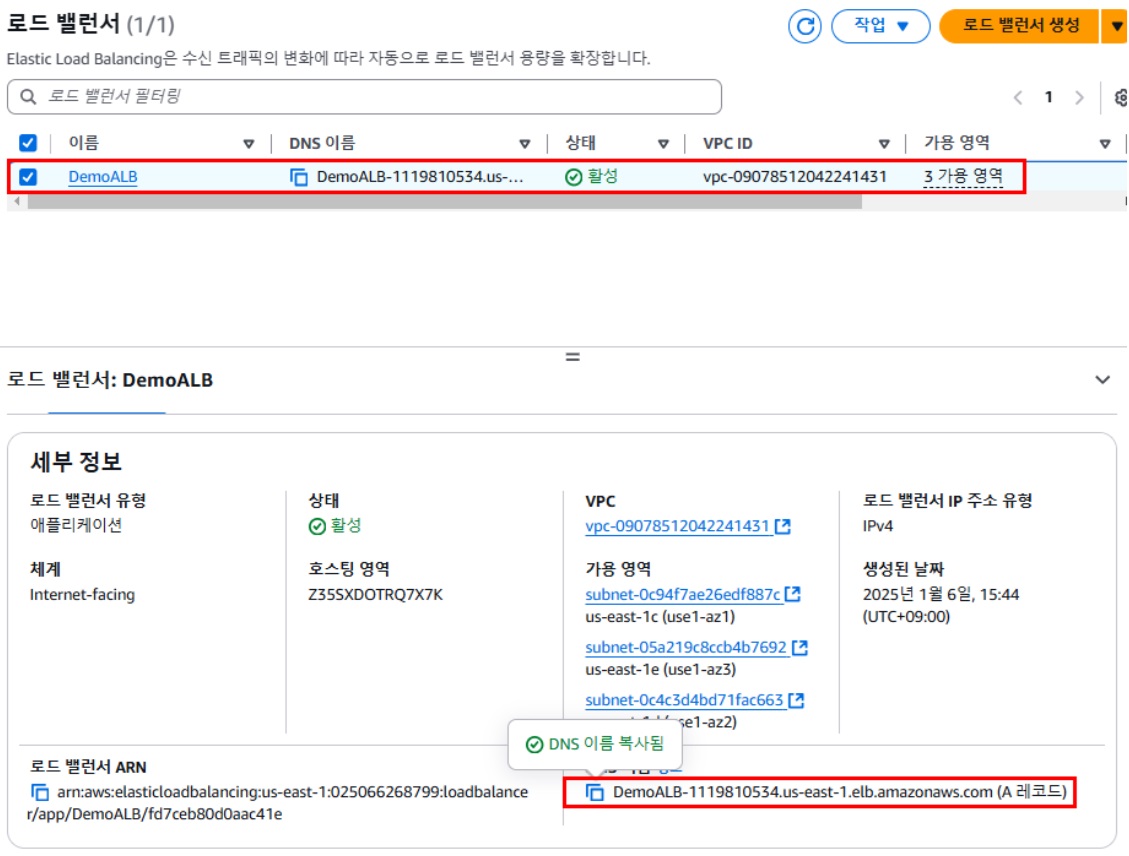Click the Internet-facing scheme value
This screenshot has height=856, width=1129.
pyautogui.click(x=82, y=595)
